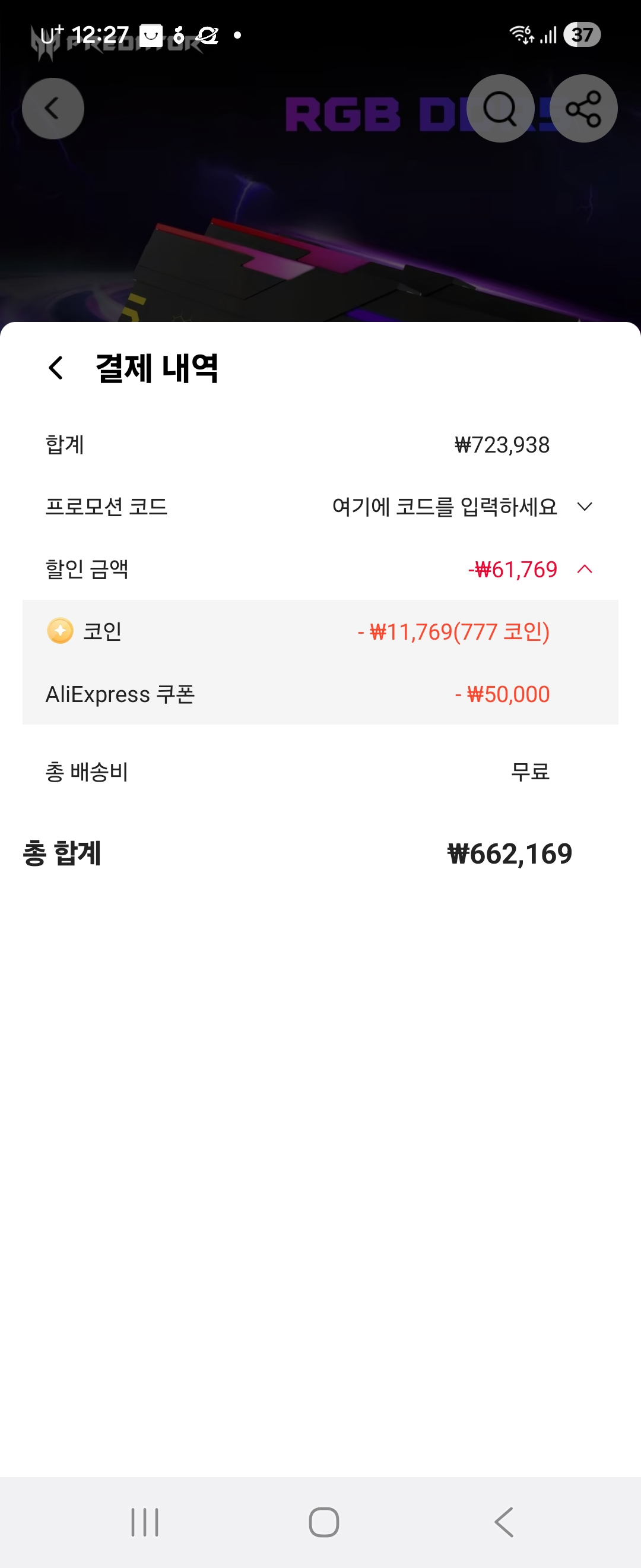Open Android recent apps button
This screenshot has width=641, height=1568.
[x=145, y=1522]
